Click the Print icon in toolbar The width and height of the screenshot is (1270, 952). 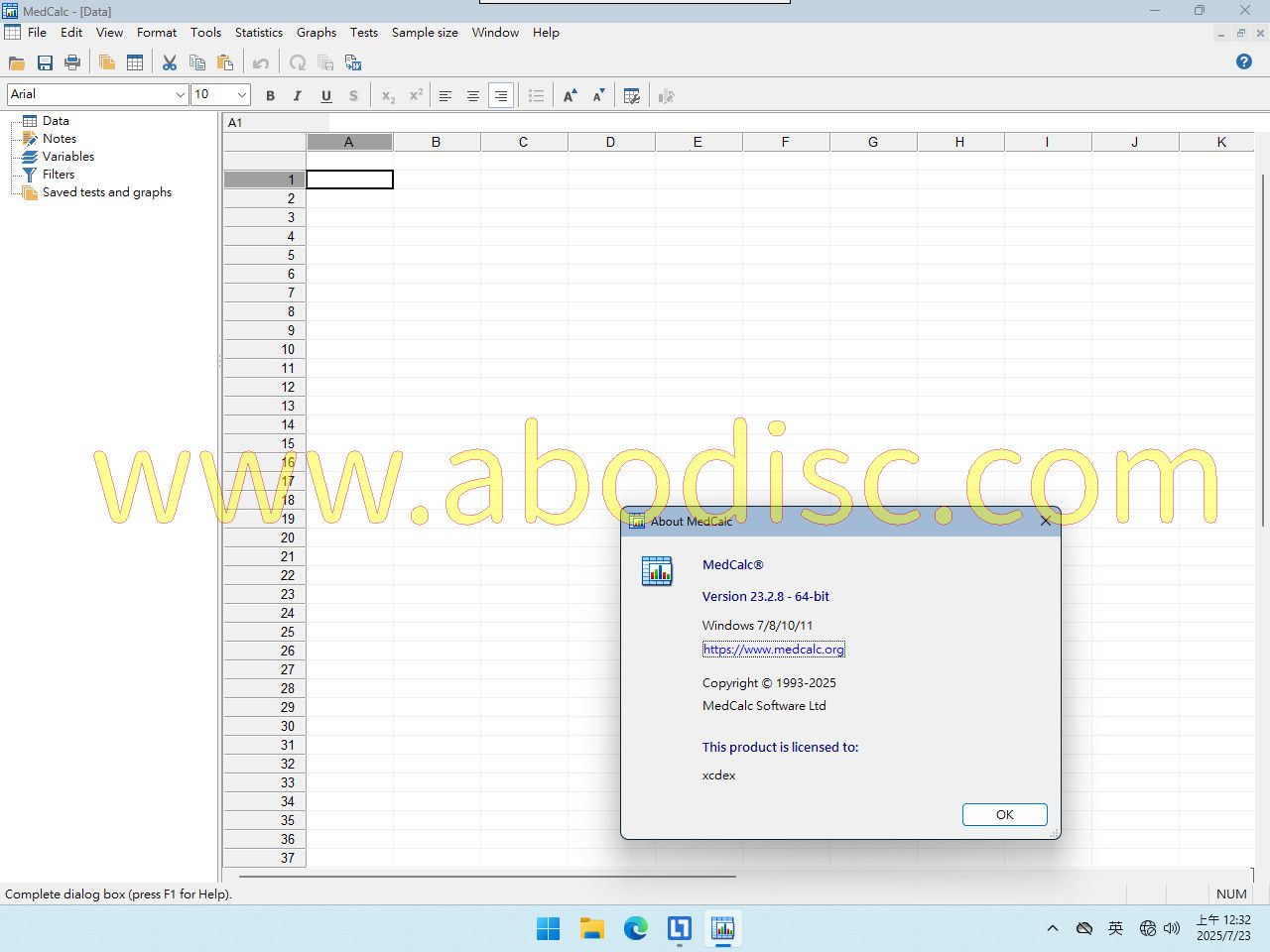[x=72, y=63]
